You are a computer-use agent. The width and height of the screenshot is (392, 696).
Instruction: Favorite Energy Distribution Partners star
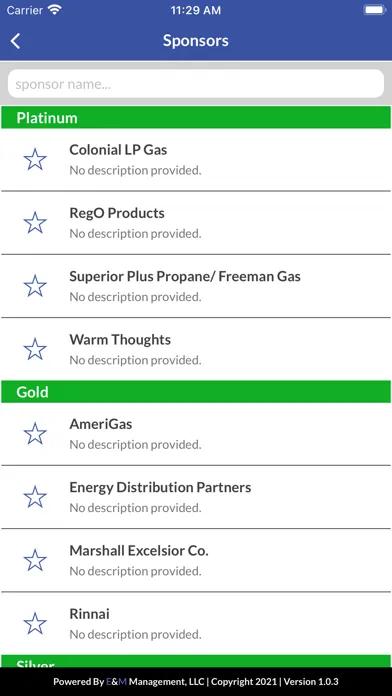tap(35, 497)
